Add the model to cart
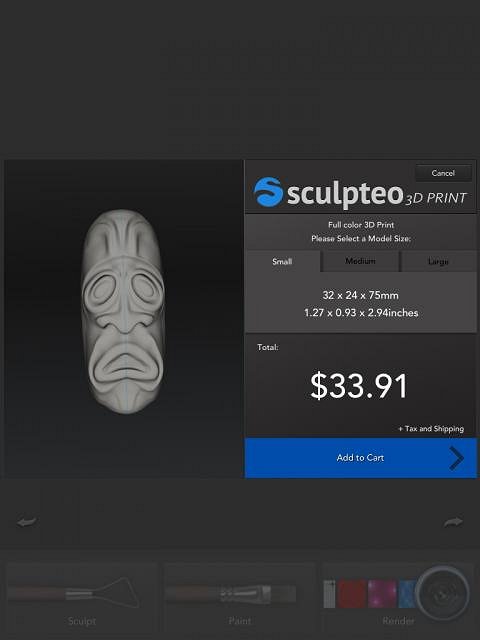Screen dimensions: 480x640 [x=360, y=458]
